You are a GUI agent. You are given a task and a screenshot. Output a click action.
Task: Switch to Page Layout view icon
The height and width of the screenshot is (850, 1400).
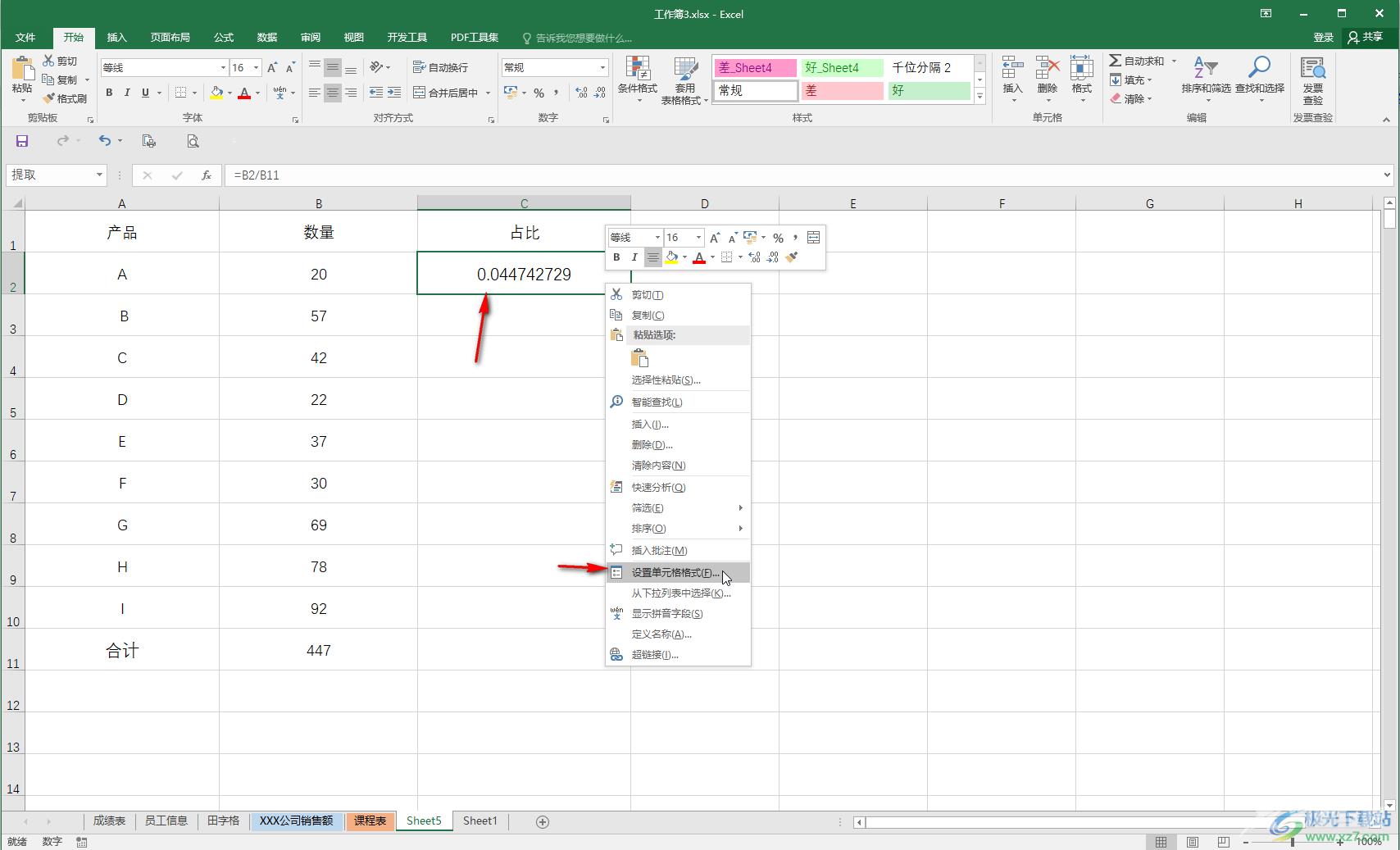[x=1193, y=842]
